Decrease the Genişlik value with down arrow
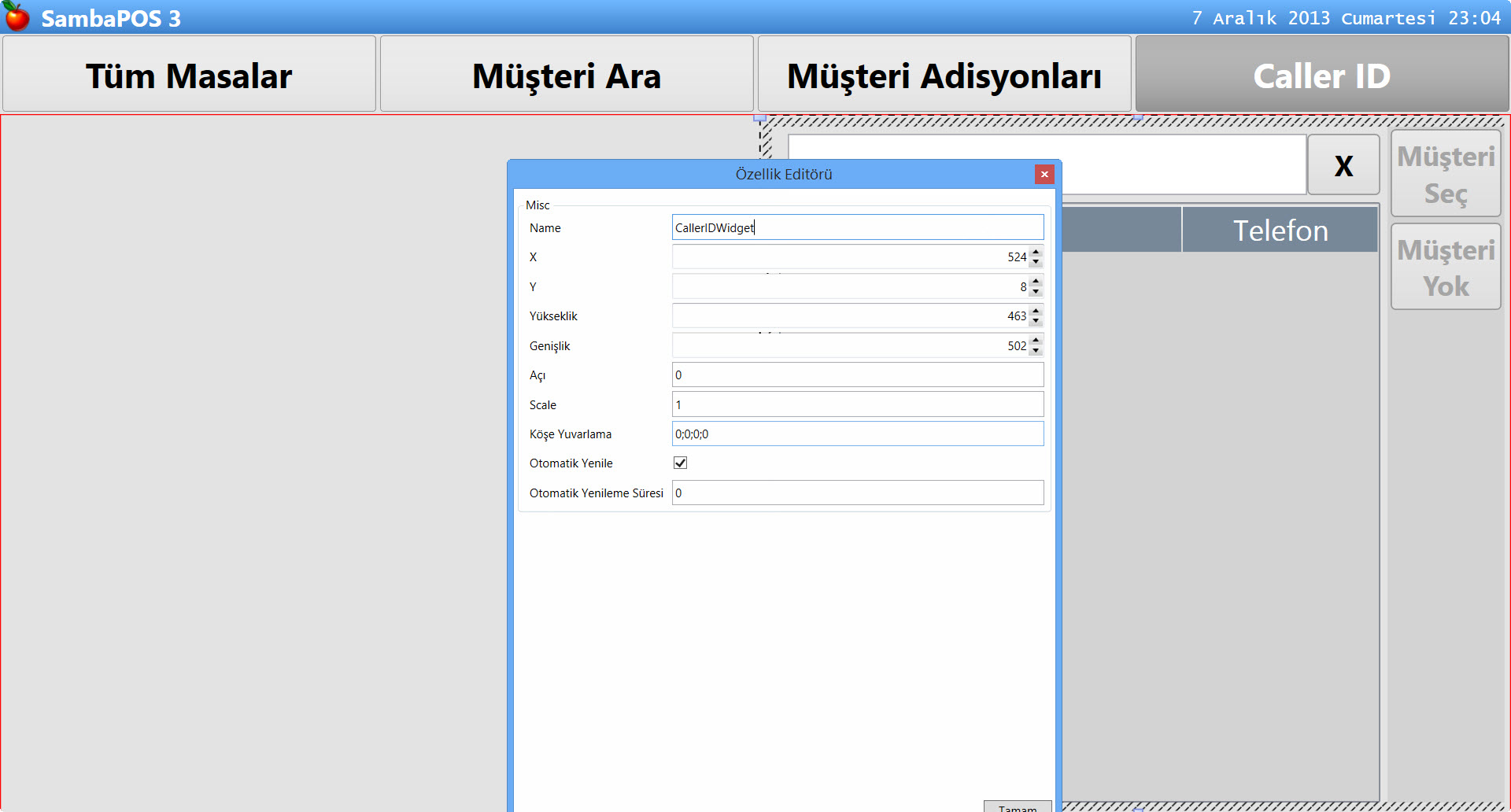Image resolution: width=1511 pixels, height=812 pixels. pyautogui.click(x=1036, y=351)
